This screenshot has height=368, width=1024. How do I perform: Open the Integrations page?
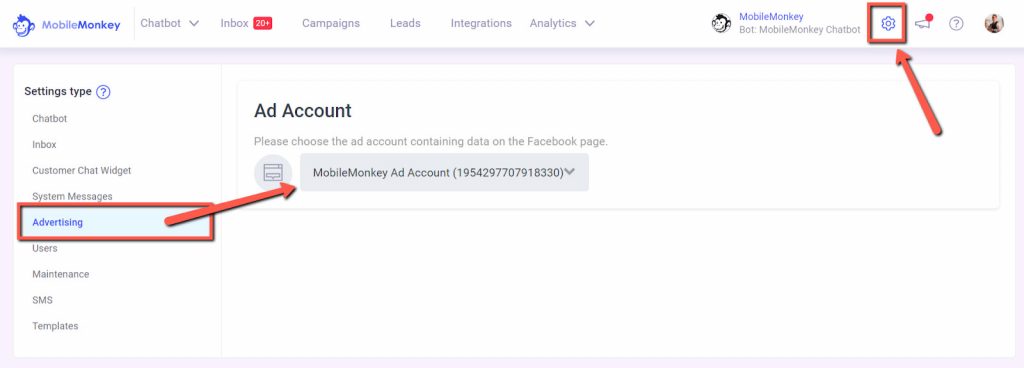pos(481,23)
